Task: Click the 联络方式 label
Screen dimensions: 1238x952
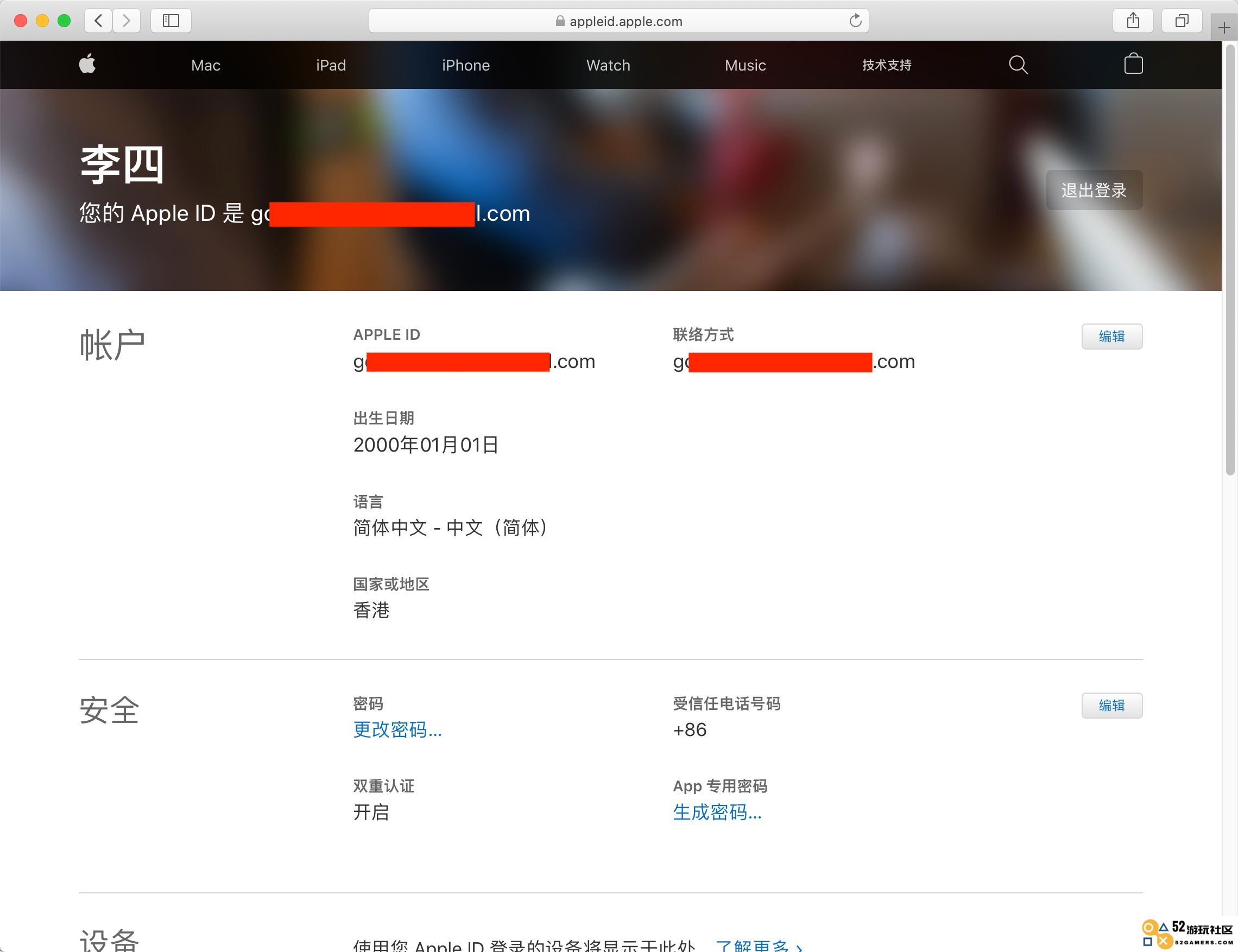Action: pyautogui.click(x=704, y=334)
